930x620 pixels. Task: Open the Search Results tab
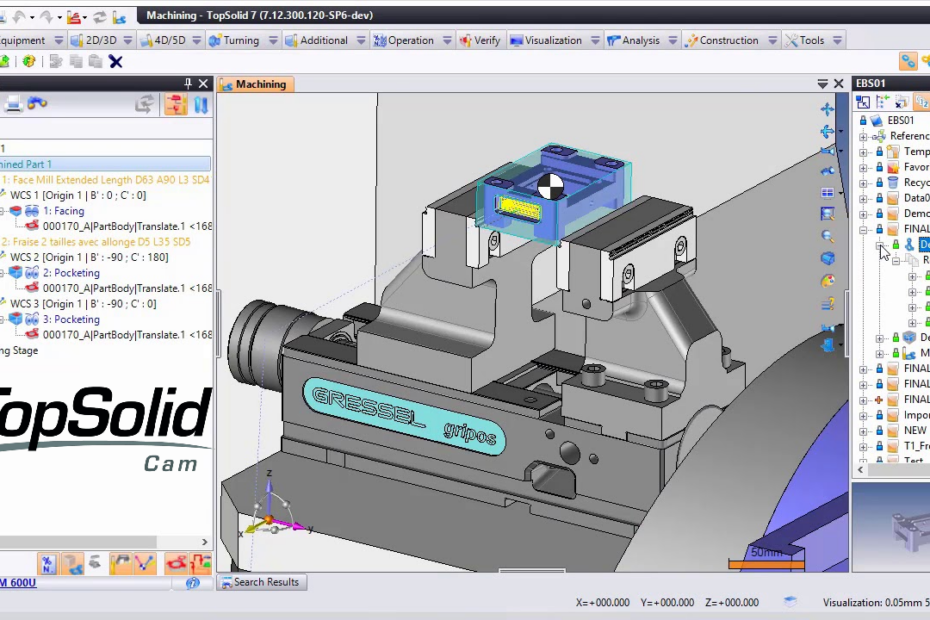(x=262, y=582)
